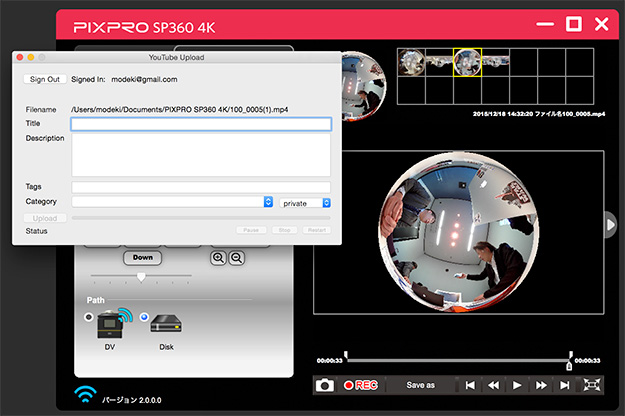Fast forward the video
Screen dimensions: 625x416
point(541,385)
